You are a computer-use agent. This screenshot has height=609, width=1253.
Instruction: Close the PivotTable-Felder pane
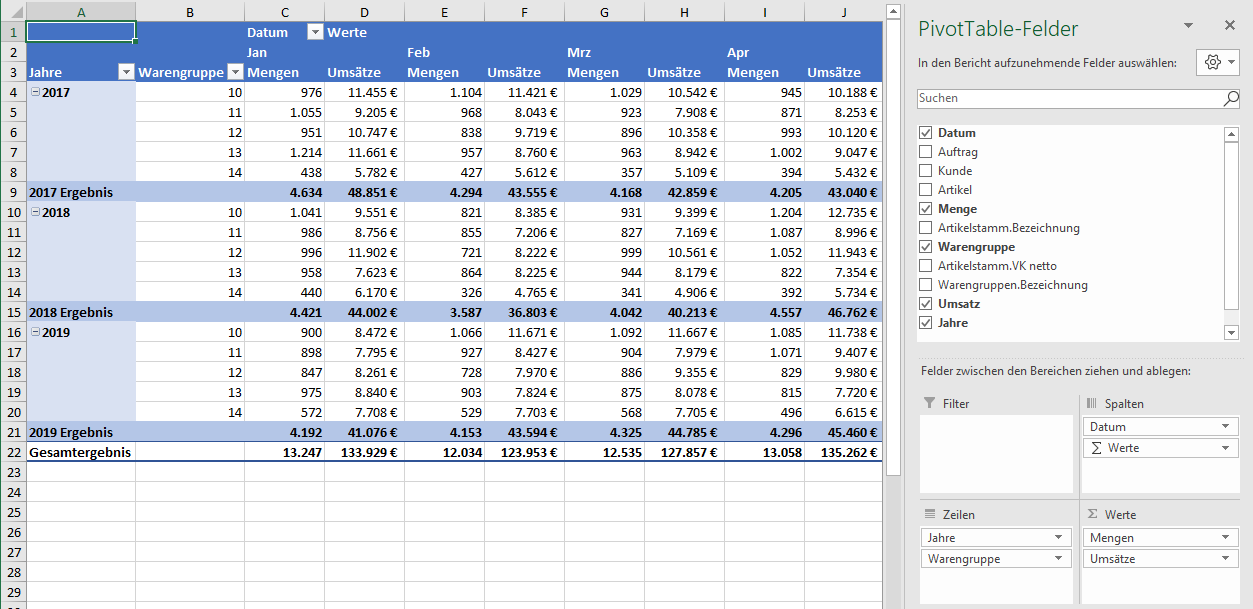point(1229,26)
